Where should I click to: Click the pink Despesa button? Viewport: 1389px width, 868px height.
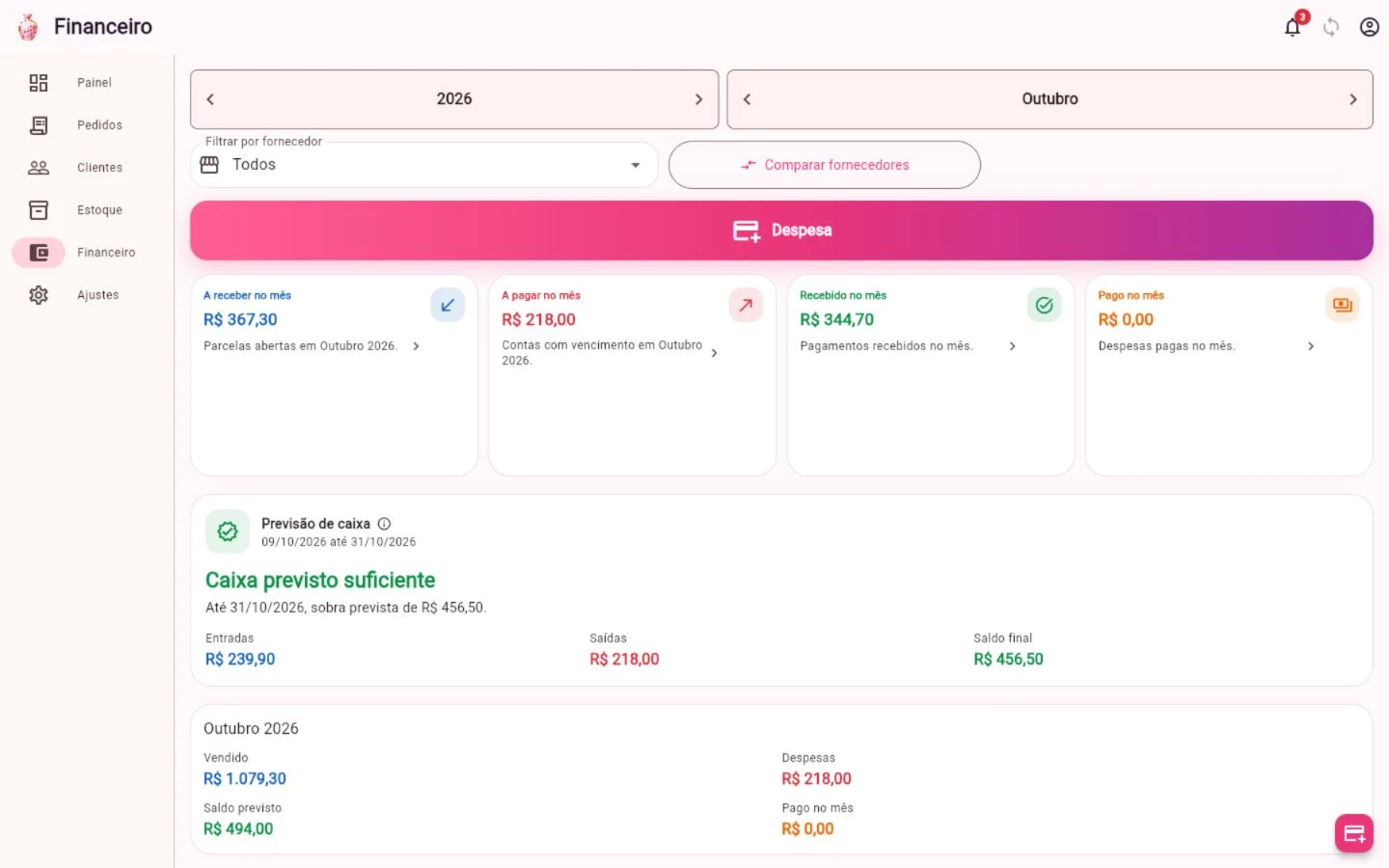[x=781, y=231]
